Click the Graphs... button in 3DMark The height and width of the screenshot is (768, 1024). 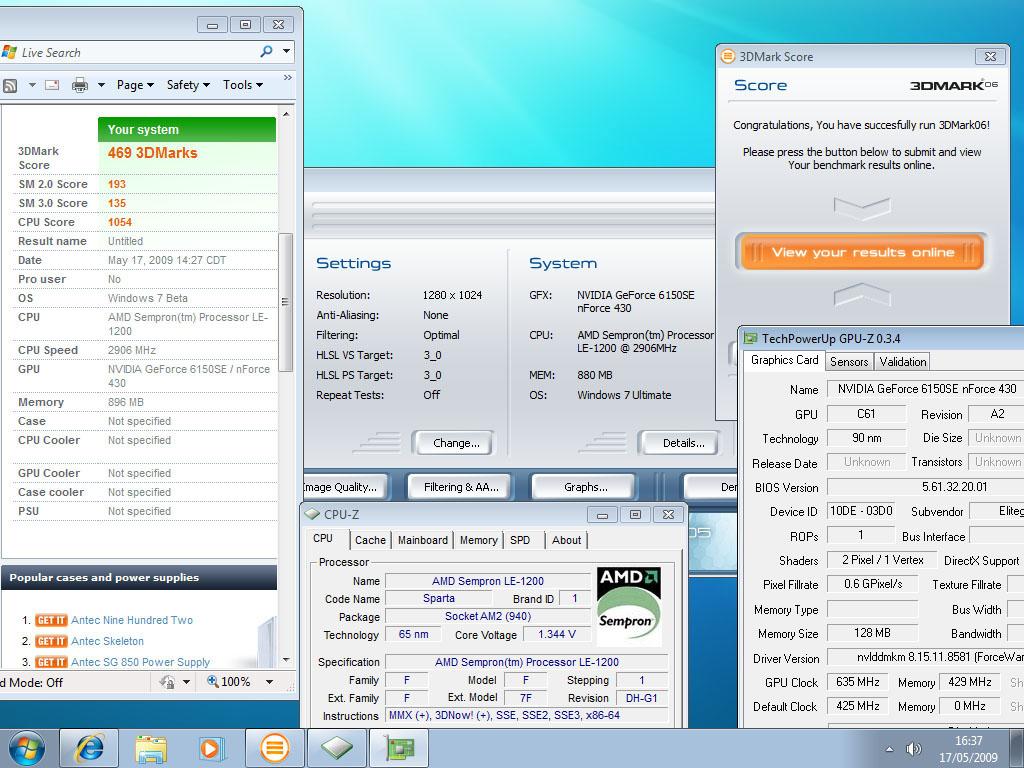pyautogui.click(x=585, y=487)
